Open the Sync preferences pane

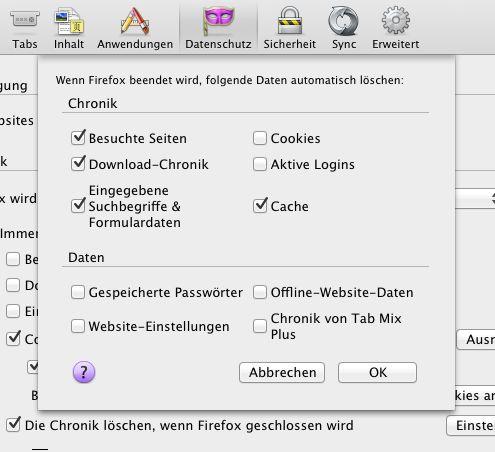click(344, 29)
